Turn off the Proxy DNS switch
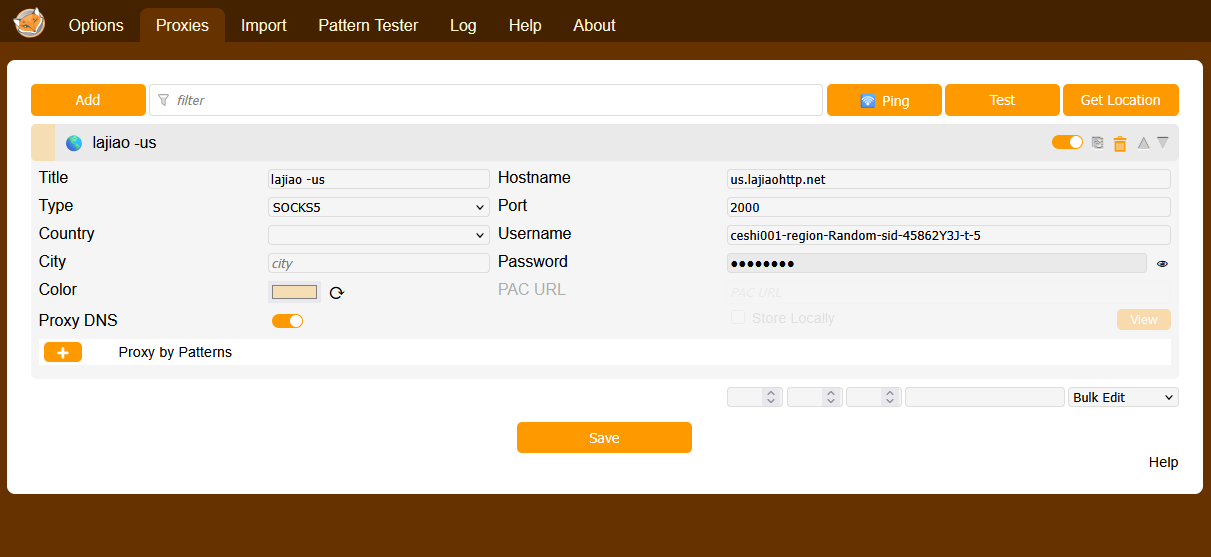This screenshot has width=1211, height=557. [x=287, y=321]
